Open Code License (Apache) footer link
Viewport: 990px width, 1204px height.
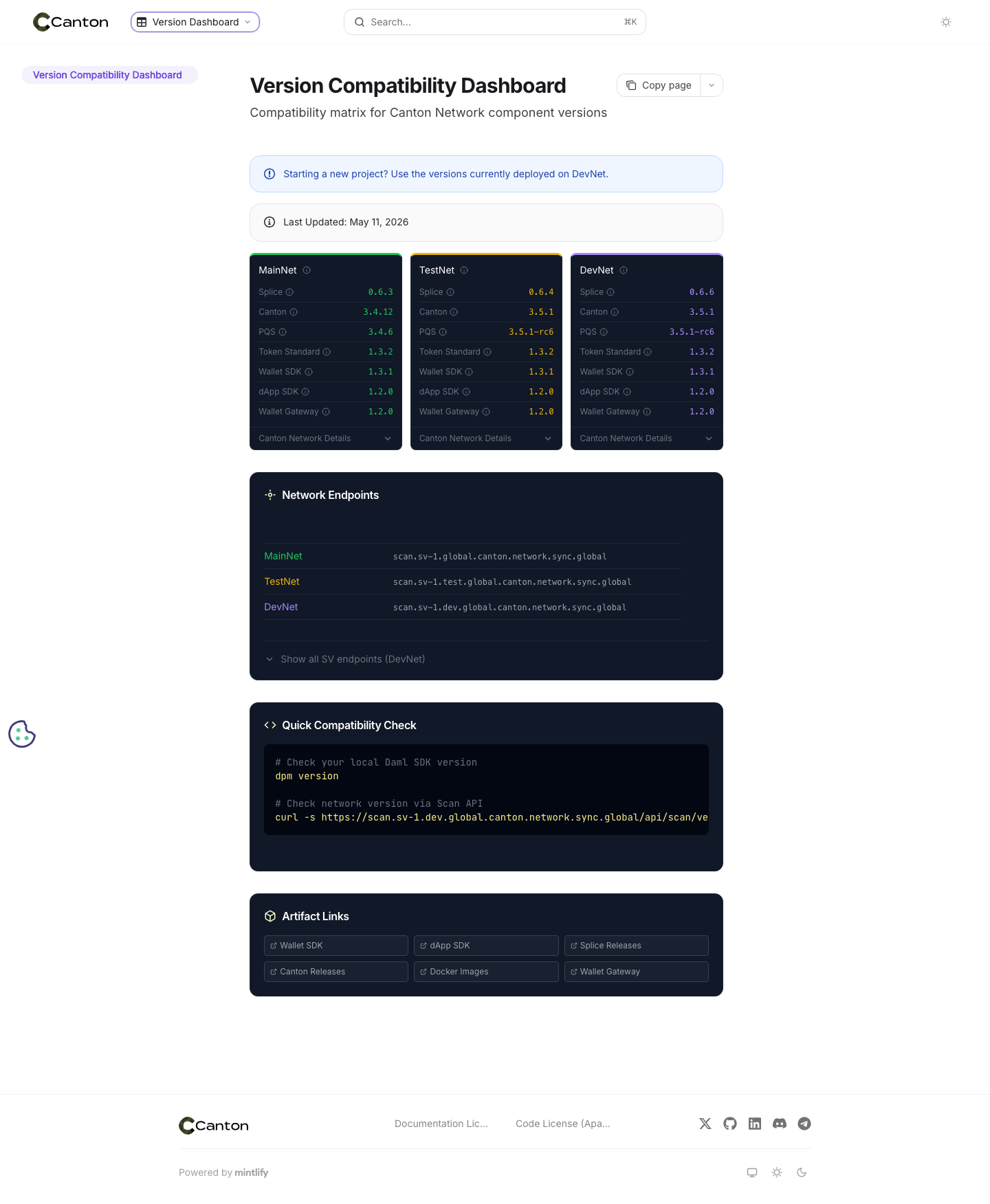pyautogui.click(x=563, y=1124)
